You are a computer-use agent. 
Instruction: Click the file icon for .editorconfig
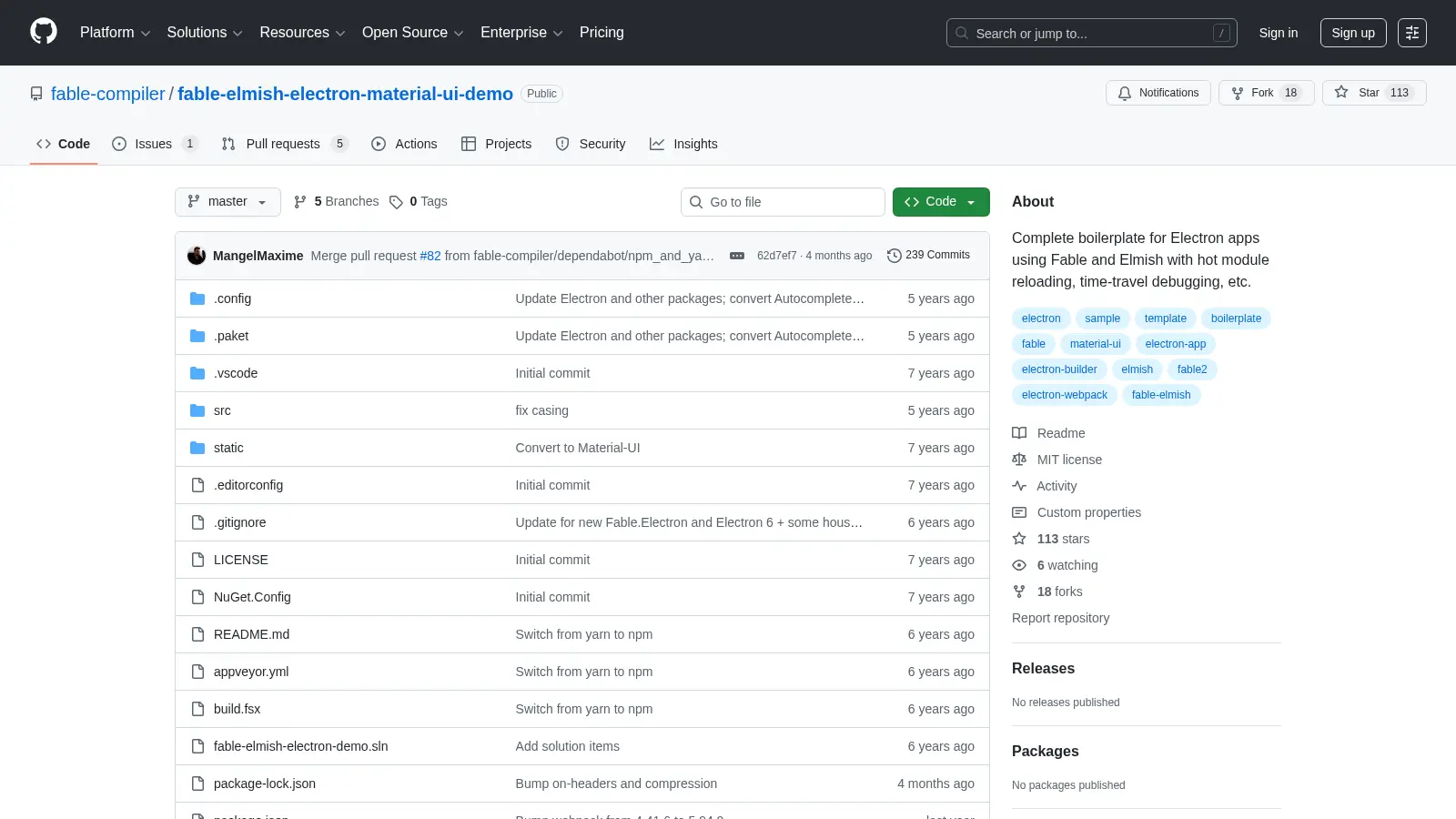click(x=197, y=485)
